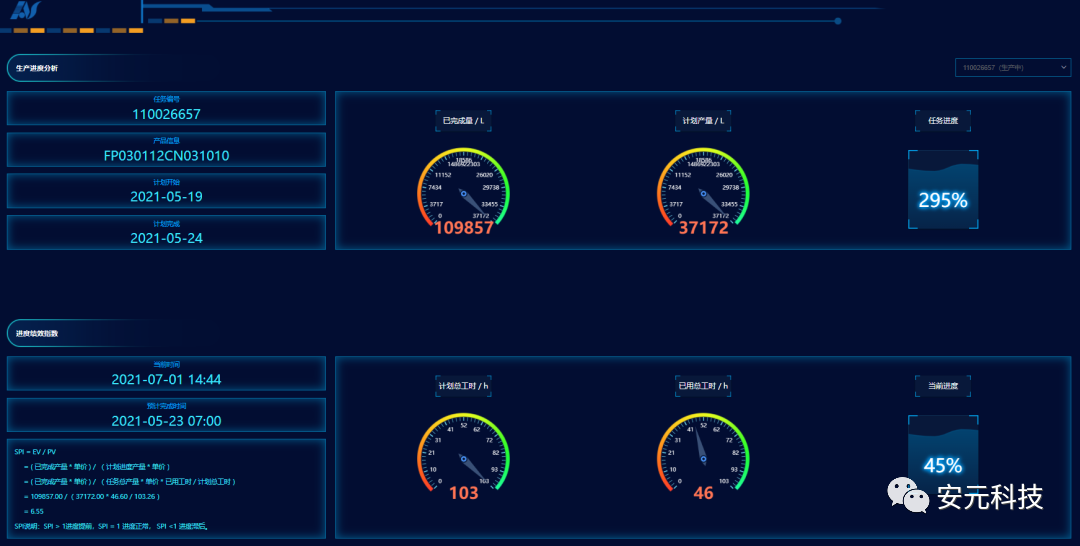Screen dimensions: 1080x546
Task: Select the 进度绩效指数 section header
Action: [x=38, y=333]
